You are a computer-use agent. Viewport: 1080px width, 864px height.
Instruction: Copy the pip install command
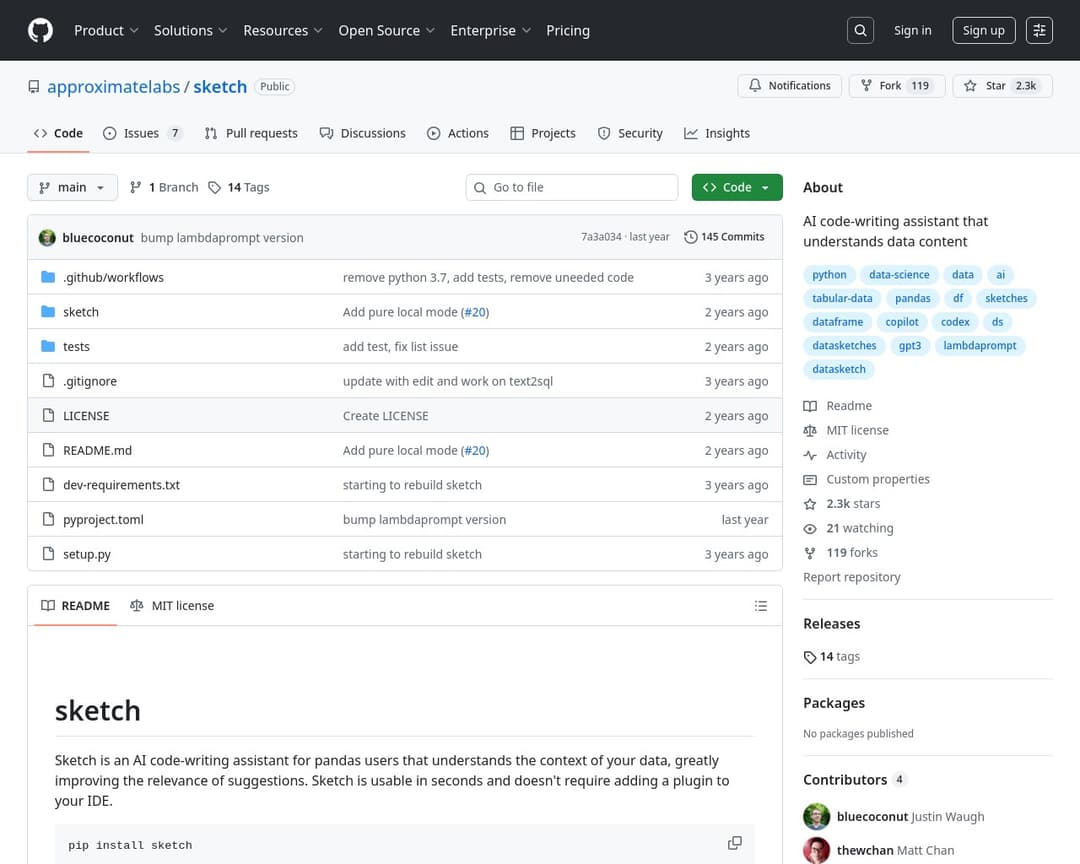click(734, 843)
